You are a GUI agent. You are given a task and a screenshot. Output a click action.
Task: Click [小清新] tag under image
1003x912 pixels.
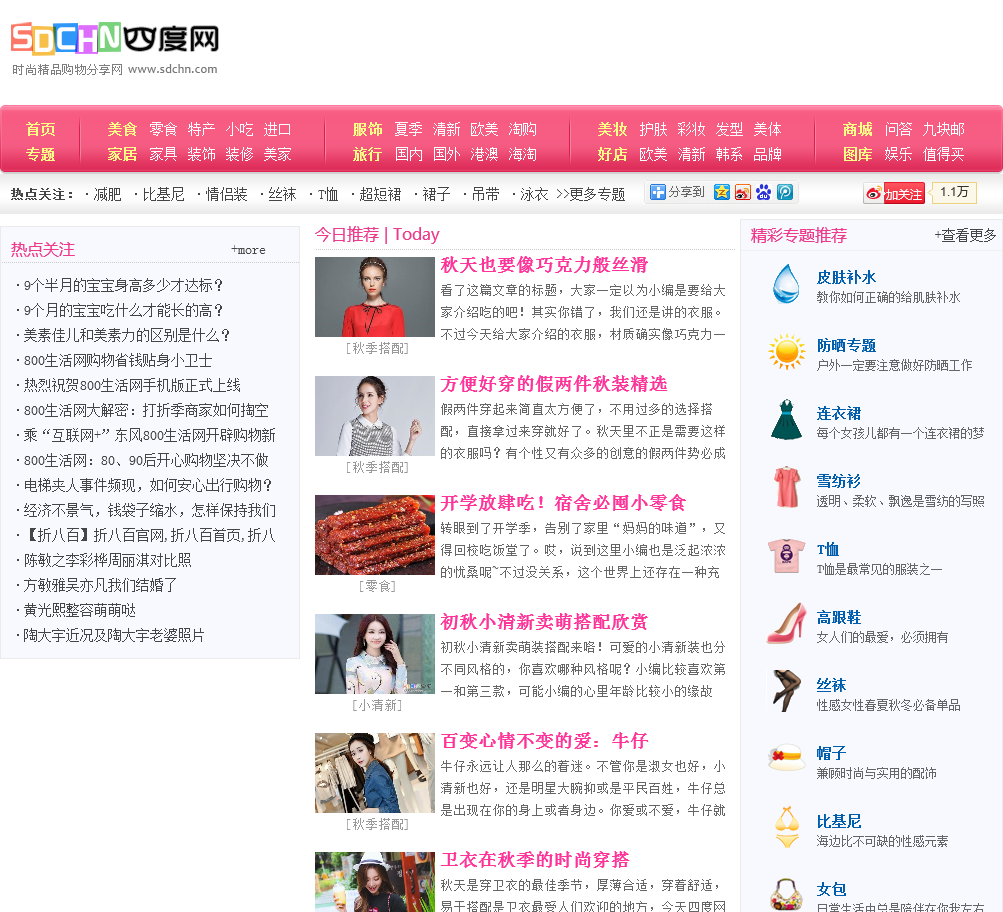point(377,705)
